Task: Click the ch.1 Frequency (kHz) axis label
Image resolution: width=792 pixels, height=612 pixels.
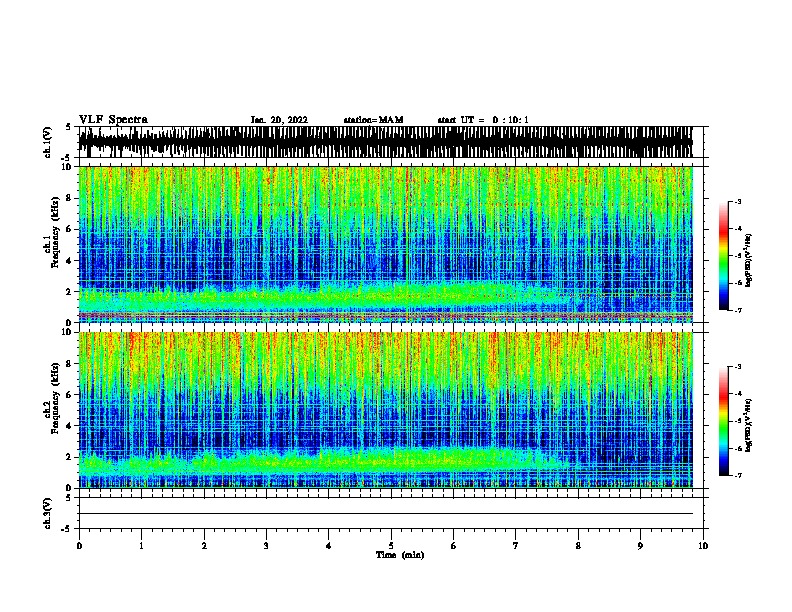Action: point(53,232)
